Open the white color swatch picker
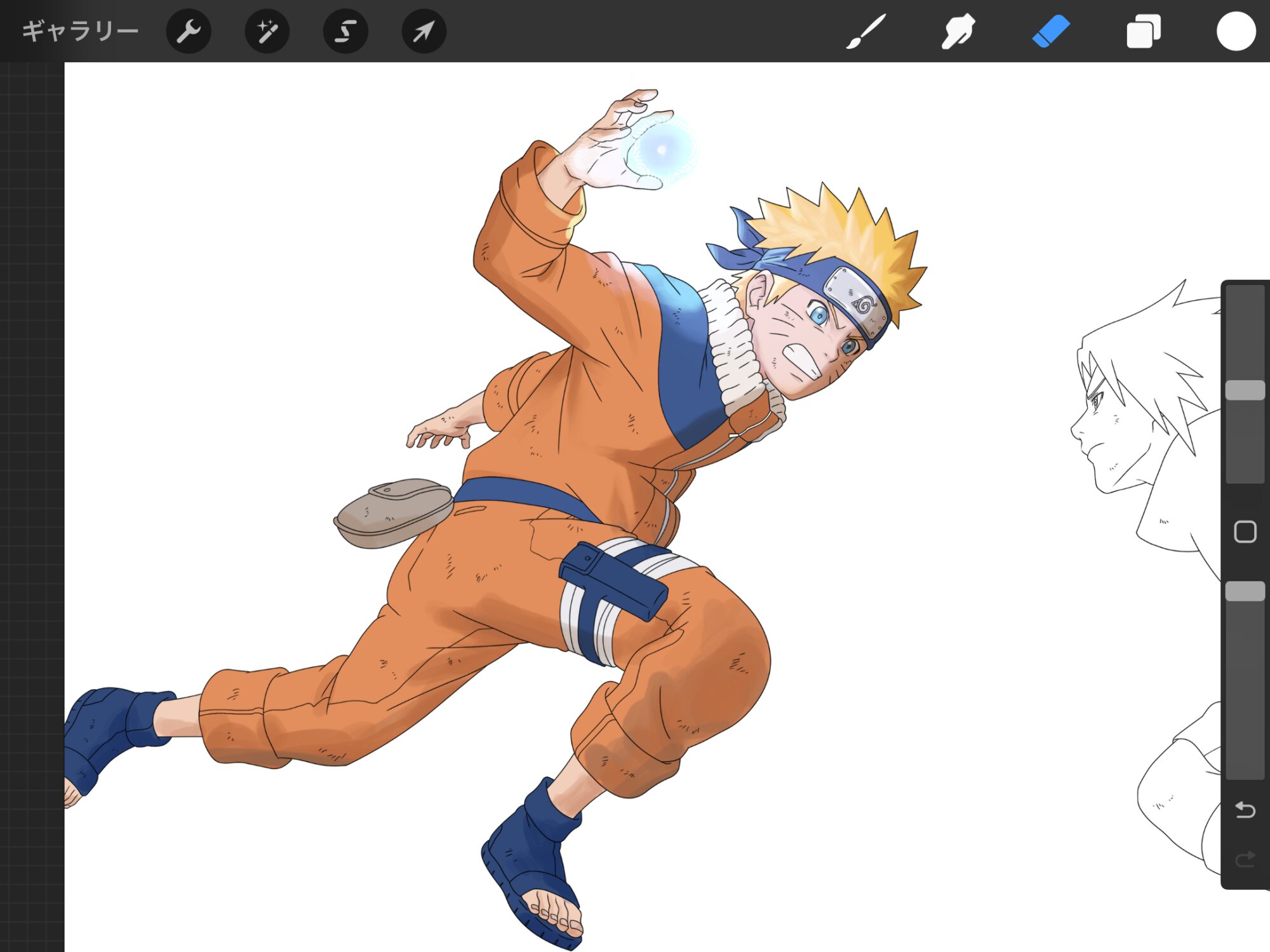Viewport: 1270px width, 952px height. pos(1236,31)
